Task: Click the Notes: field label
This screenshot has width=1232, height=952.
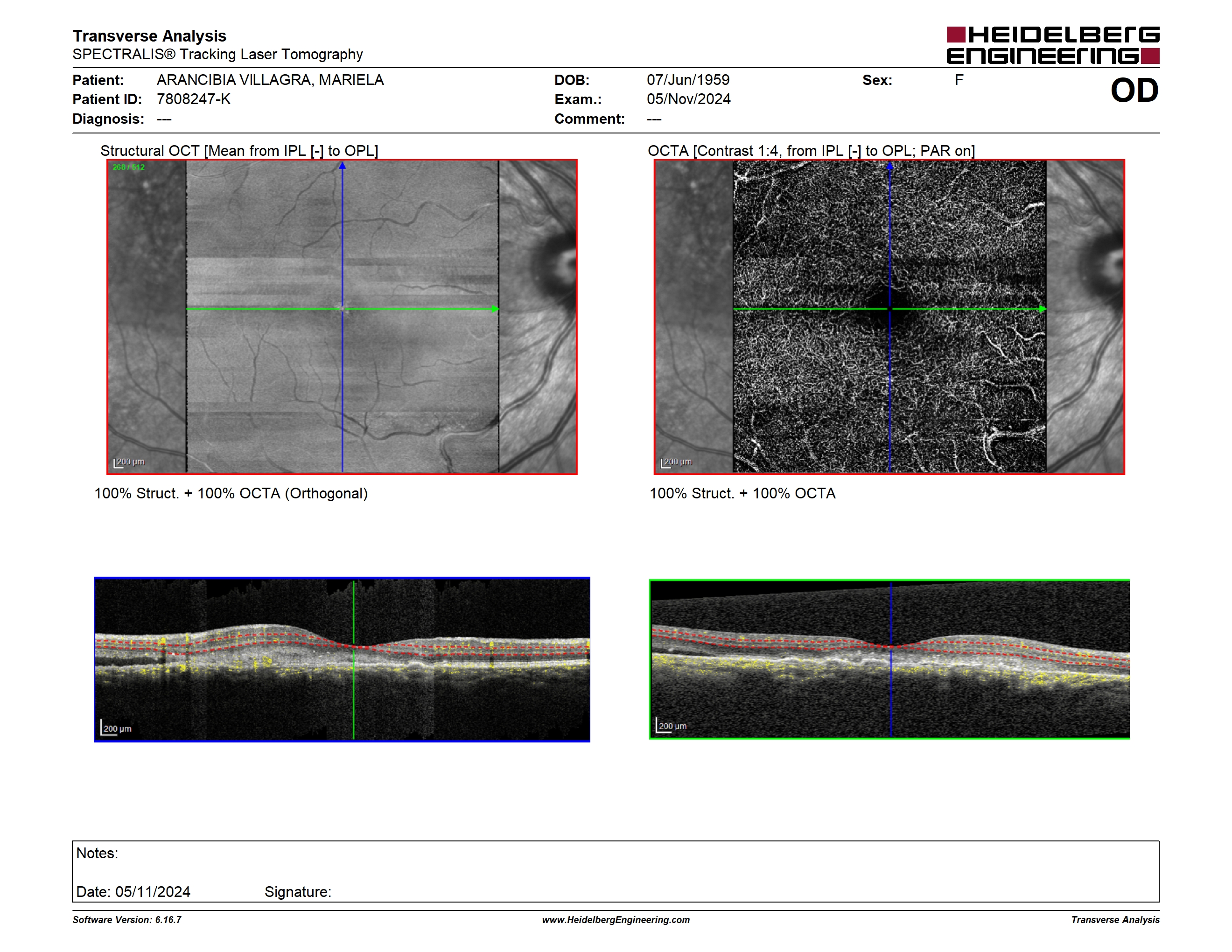Action: click(97, 854)
